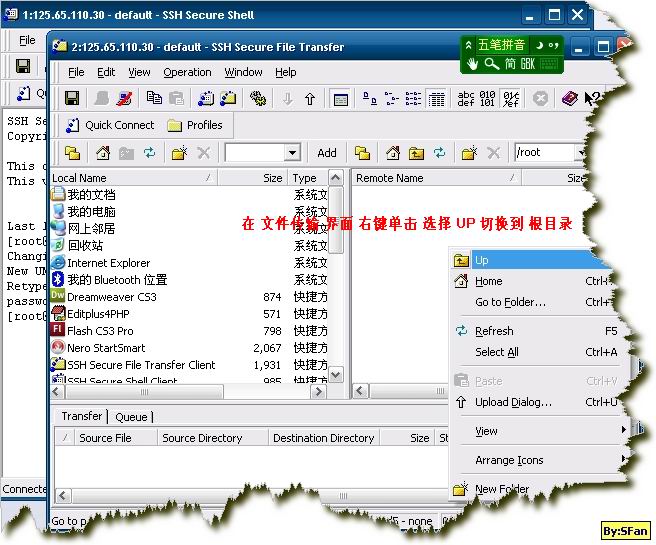Click the Help book icon
The width and height of the screenshot is (656, 545).
coord(569,99)
